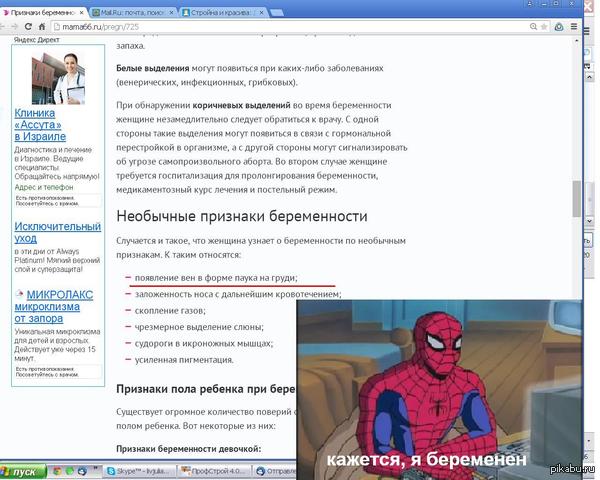Image resolution: width=600 pixels, height=480 pixels.
Task: Click the doctor photo in the ad
Action: point(56,77)
